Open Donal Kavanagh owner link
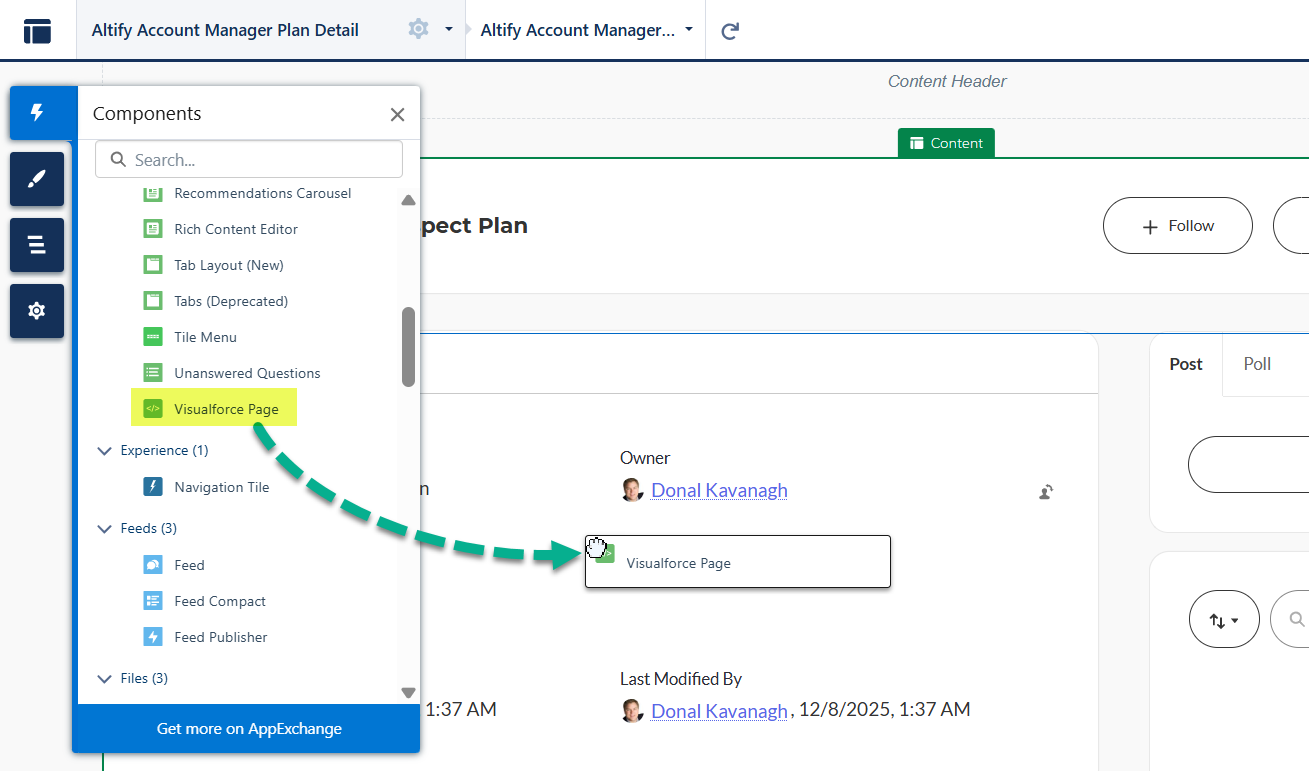Screen dimensions: 1309x771 (x=719, y=490)
